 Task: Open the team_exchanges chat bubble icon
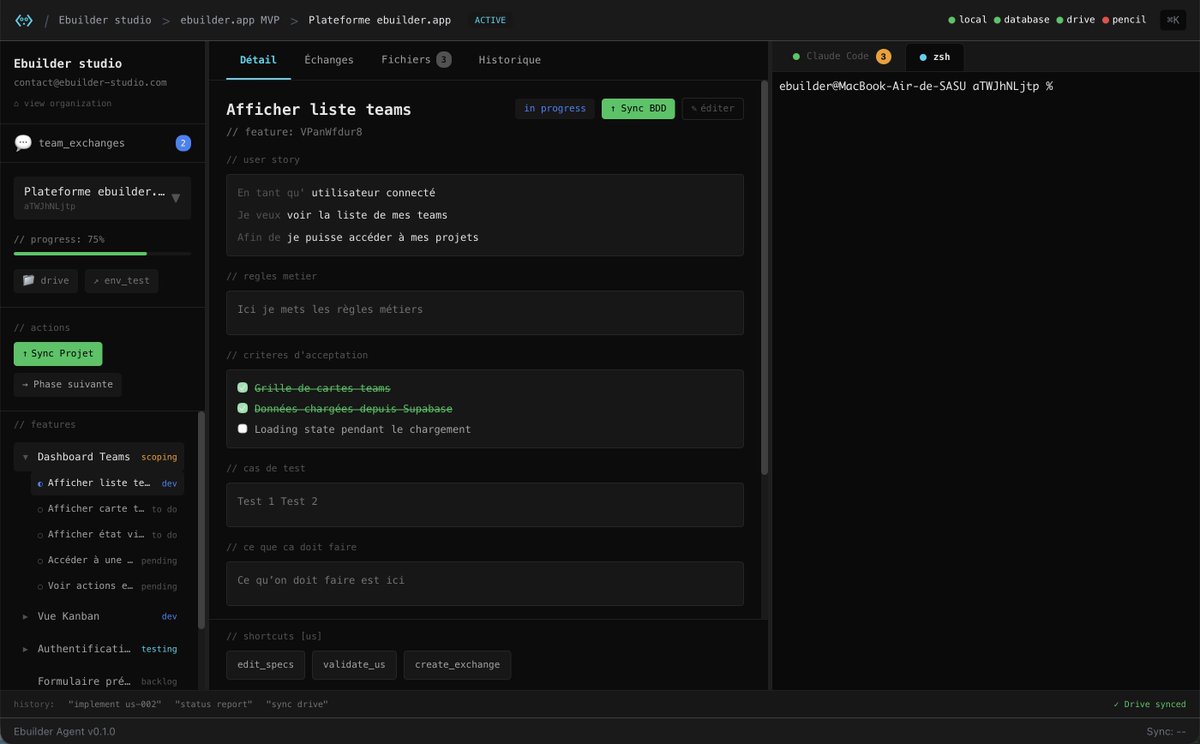tap(23, 143)
